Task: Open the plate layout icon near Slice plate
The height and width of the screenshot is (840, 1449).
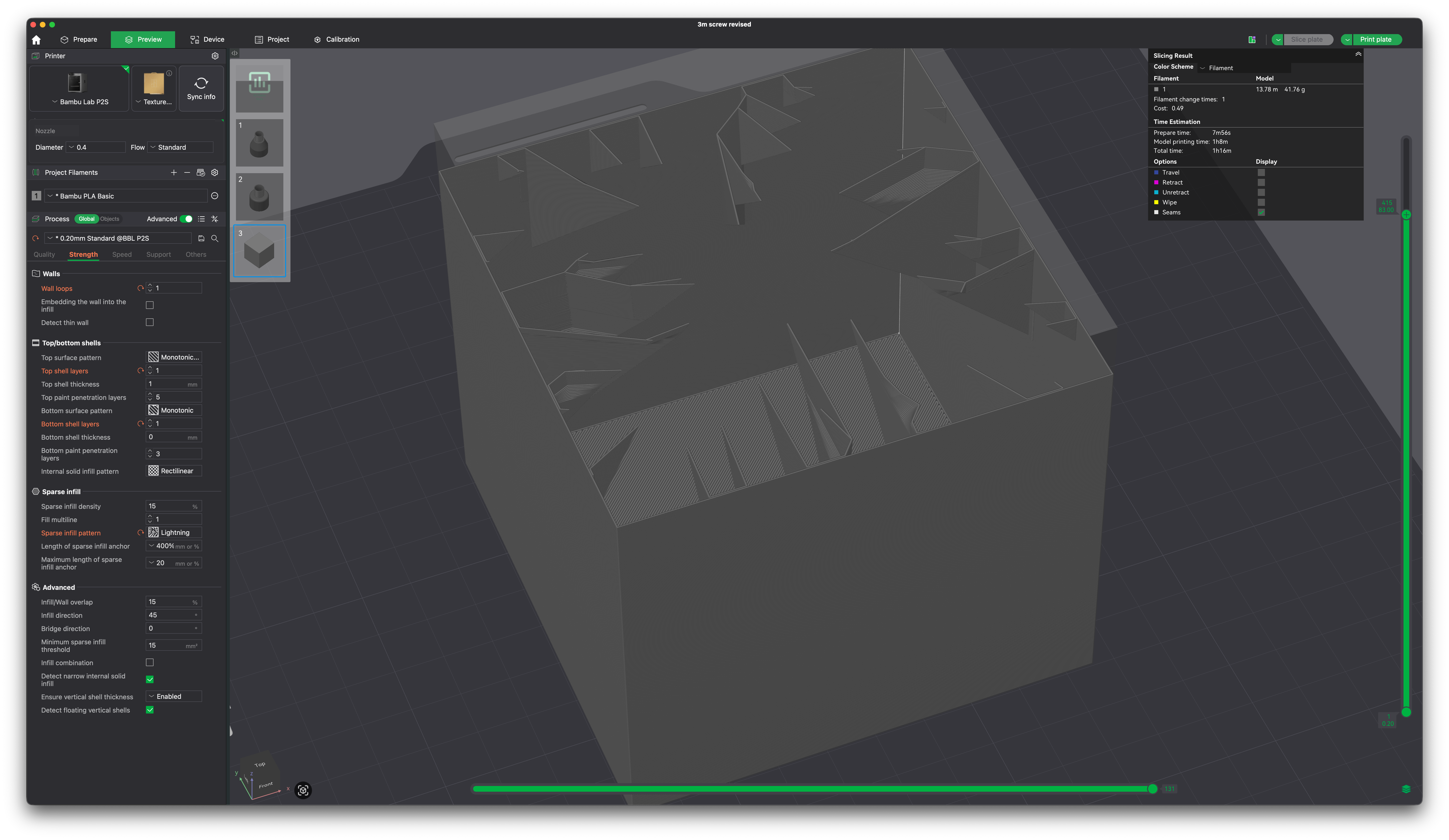Action: coord(1252,40)
